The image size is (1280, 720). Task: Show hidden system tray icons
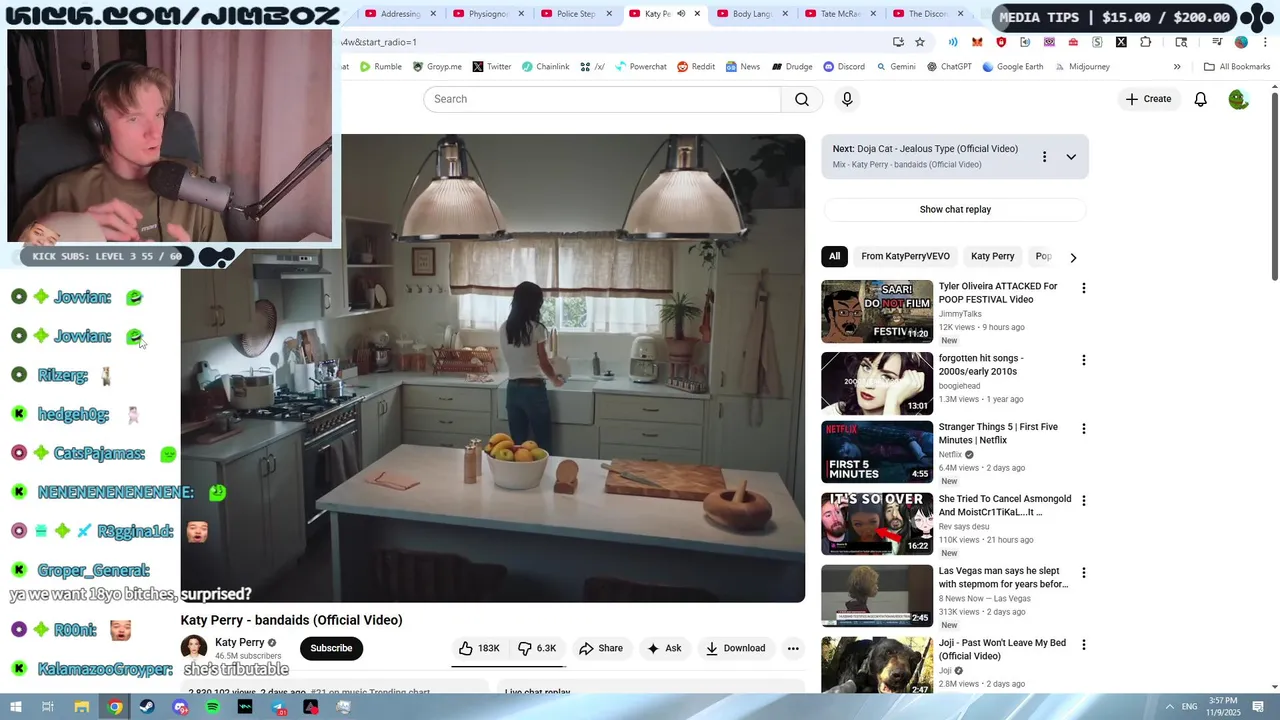click(1169, 707)
